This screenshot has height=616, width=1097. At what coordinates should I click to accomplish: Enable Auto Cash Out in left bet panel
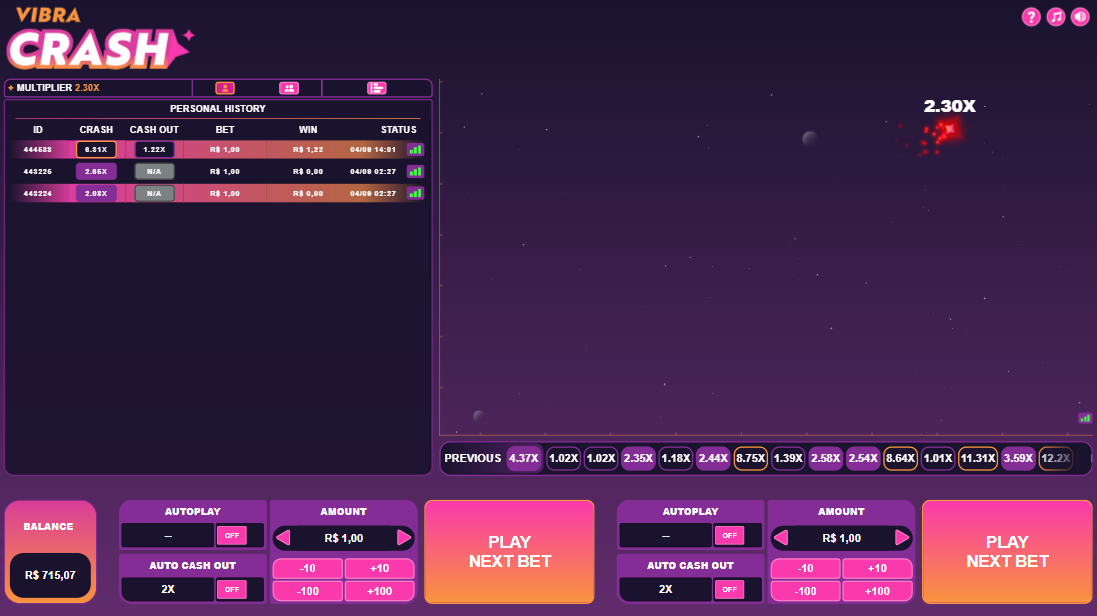(x=231, y=590)
